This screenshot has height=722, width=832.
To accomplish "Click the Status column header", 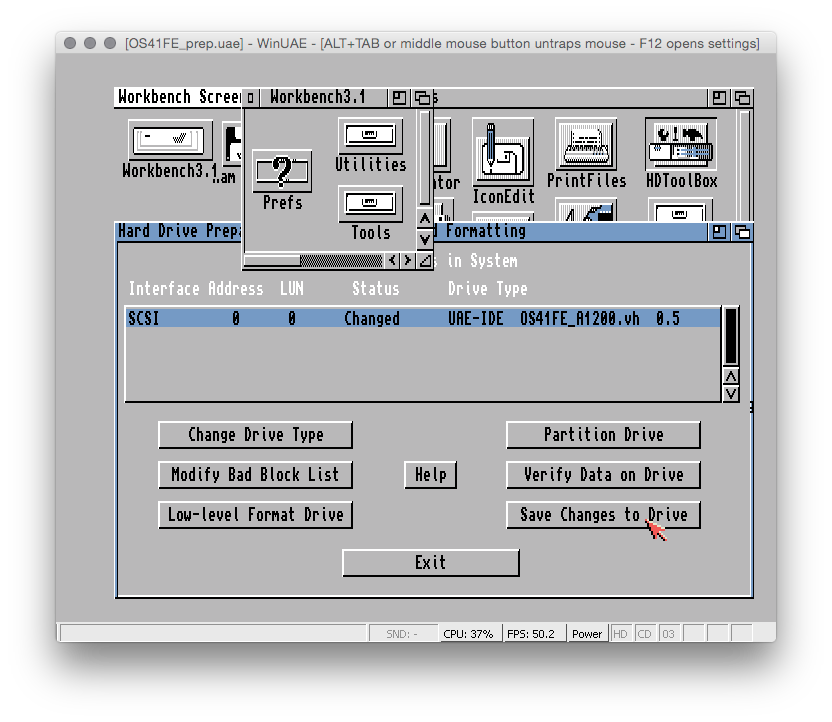I will click(376, 289).
